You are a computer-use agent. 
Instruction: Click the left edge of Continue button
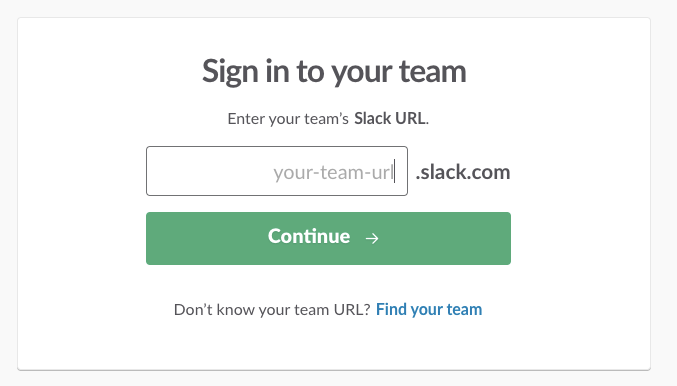pyautogui.click(x=149, y=238)
